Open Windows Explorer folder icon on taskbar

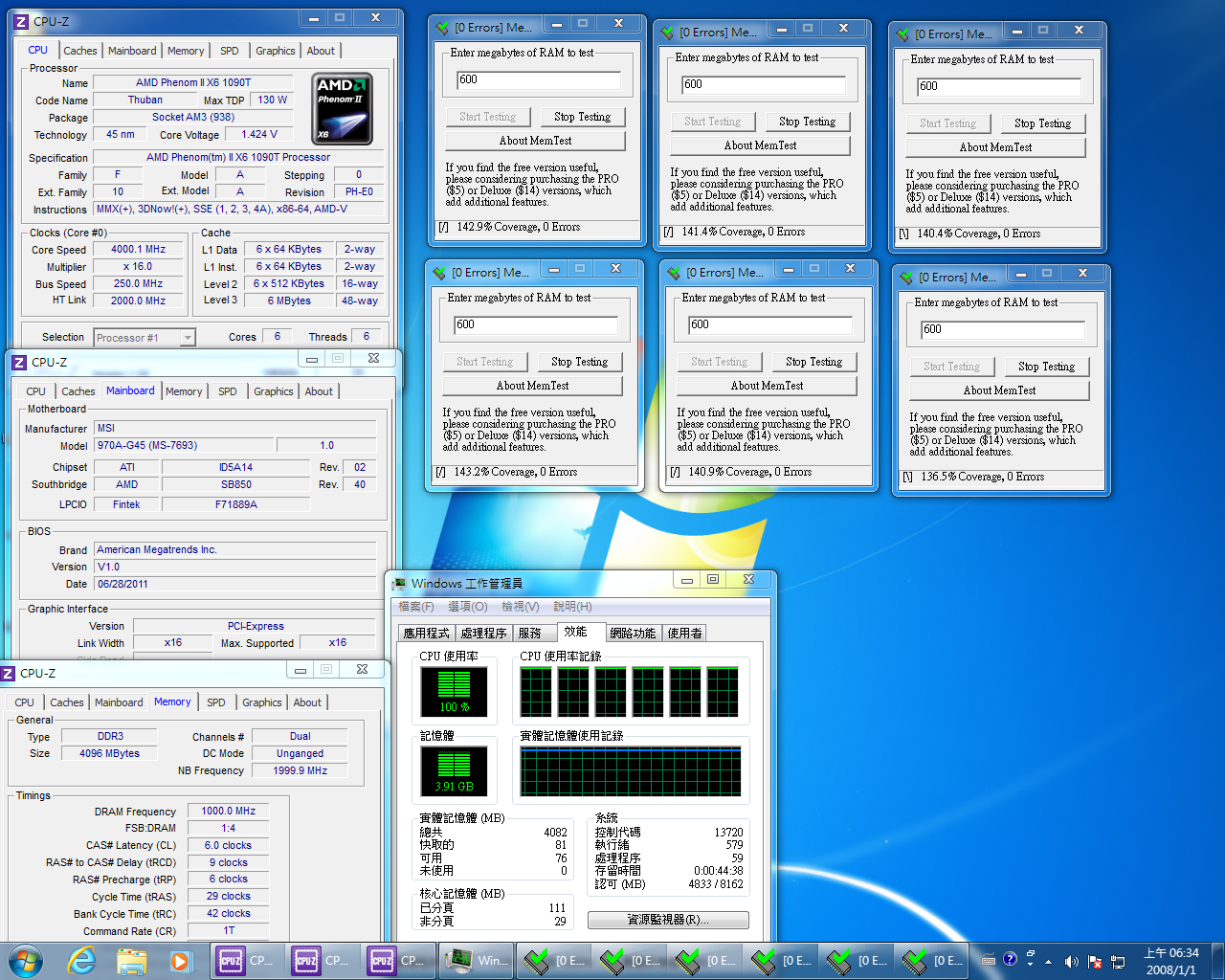[131, 960]
